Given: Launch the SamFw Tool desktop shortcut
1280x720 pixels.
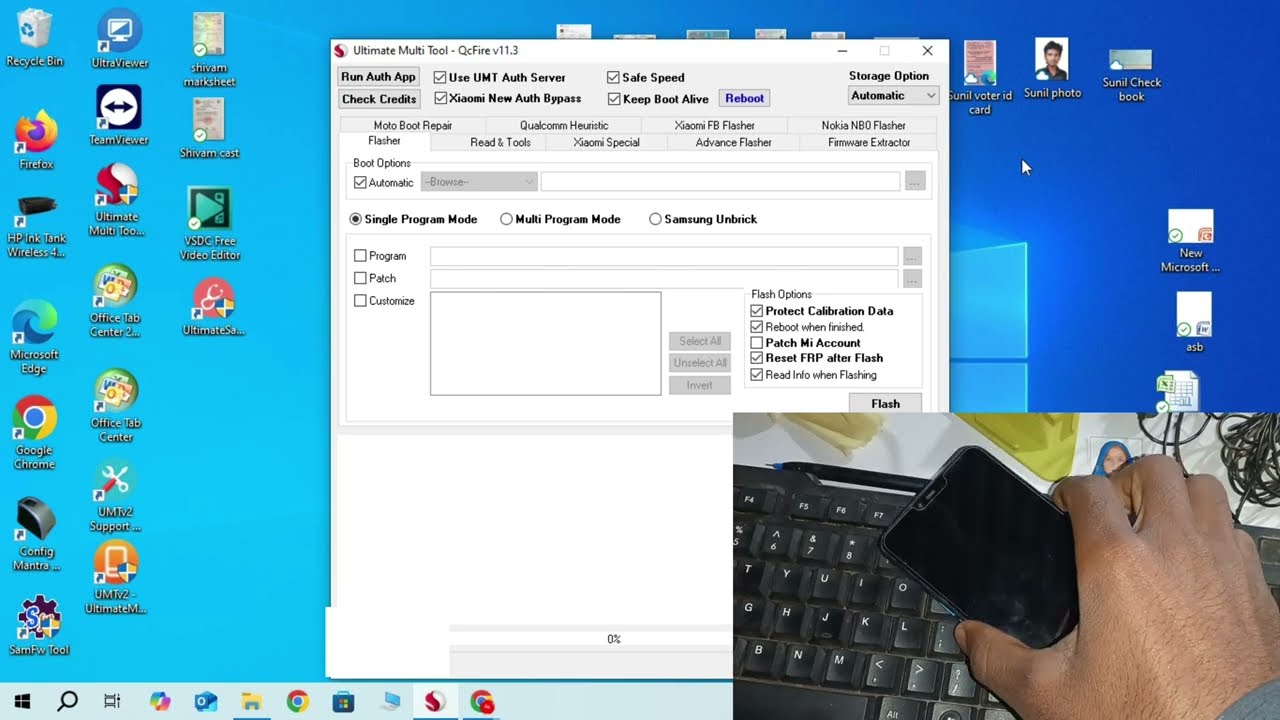Looking at the screenshot, I should 39,625.
